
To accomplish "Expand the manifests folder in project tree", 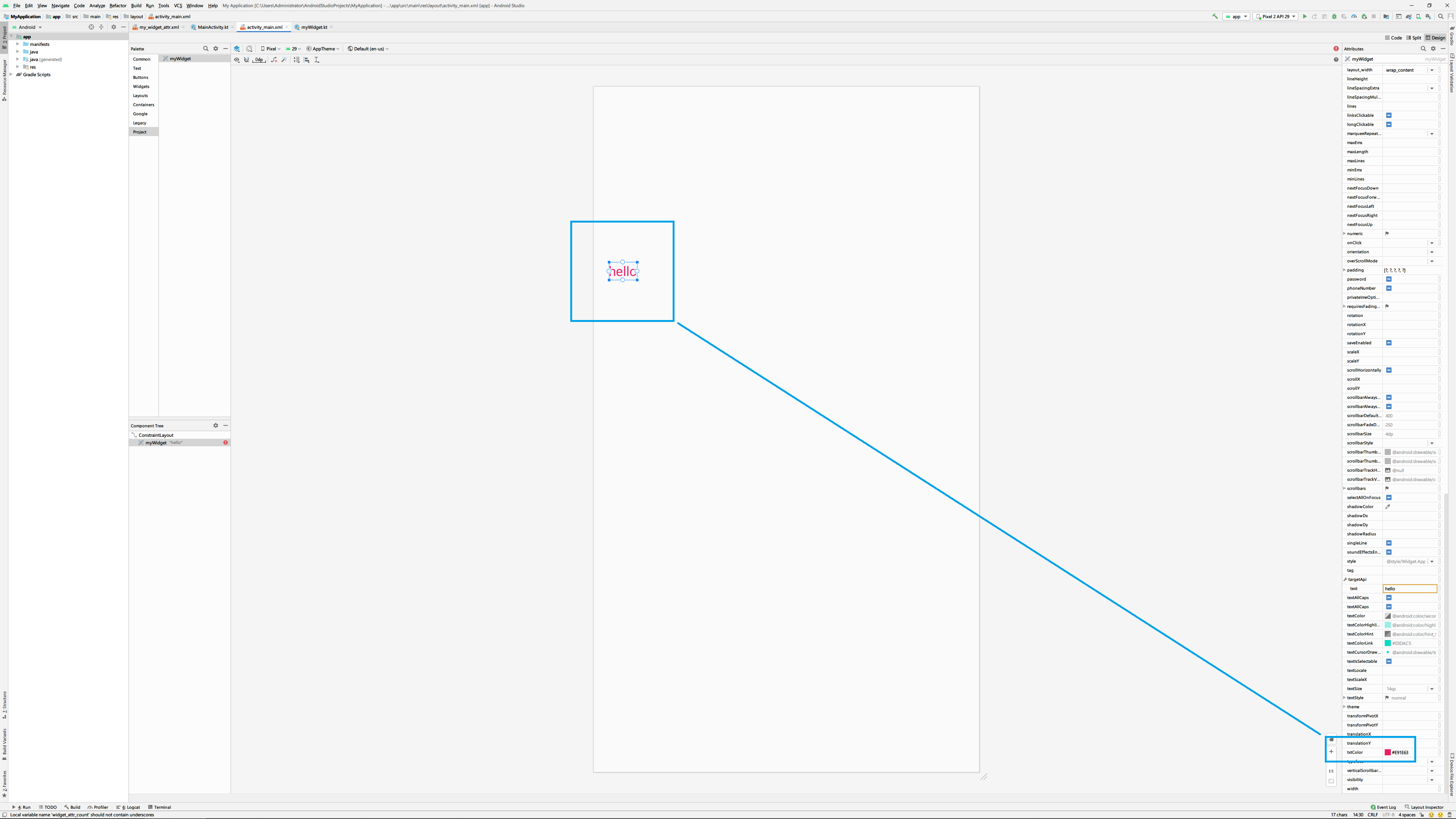I will pyautogui.click(x=18, y=44).
